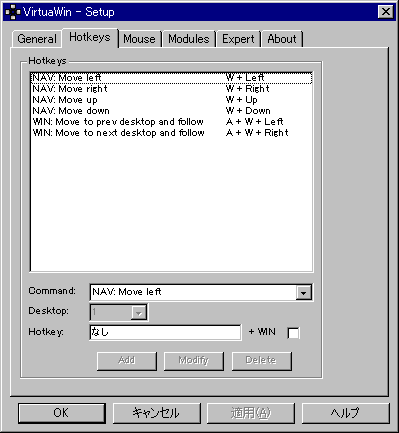Click the Add button
The image size is (399, 433).
127,361
